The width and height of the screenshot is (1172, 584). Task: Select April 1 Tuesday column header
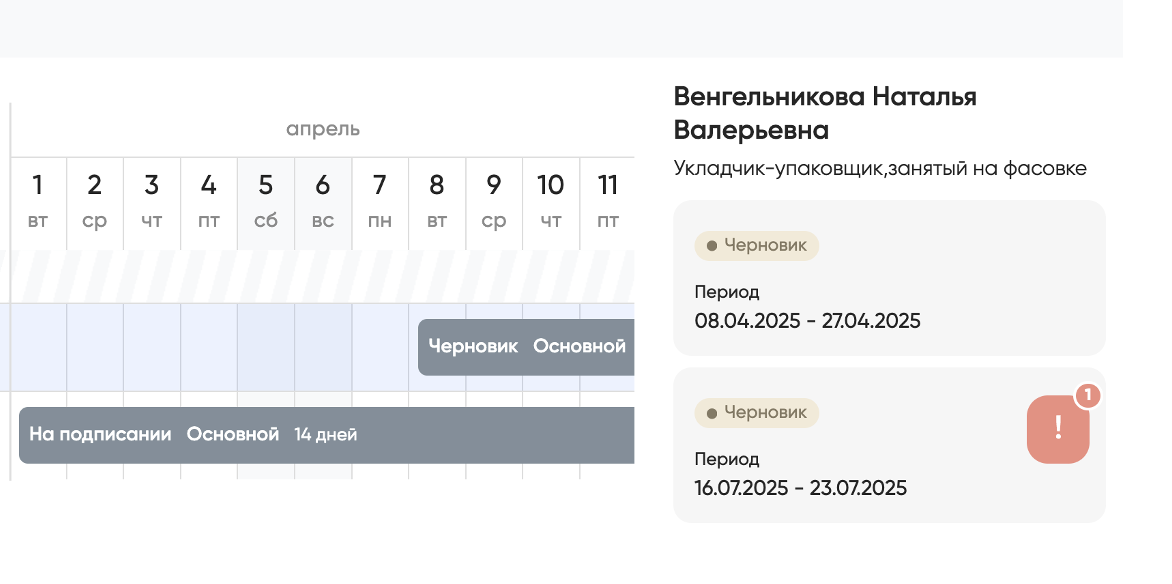pyautogui.click(x=38, y=202)
